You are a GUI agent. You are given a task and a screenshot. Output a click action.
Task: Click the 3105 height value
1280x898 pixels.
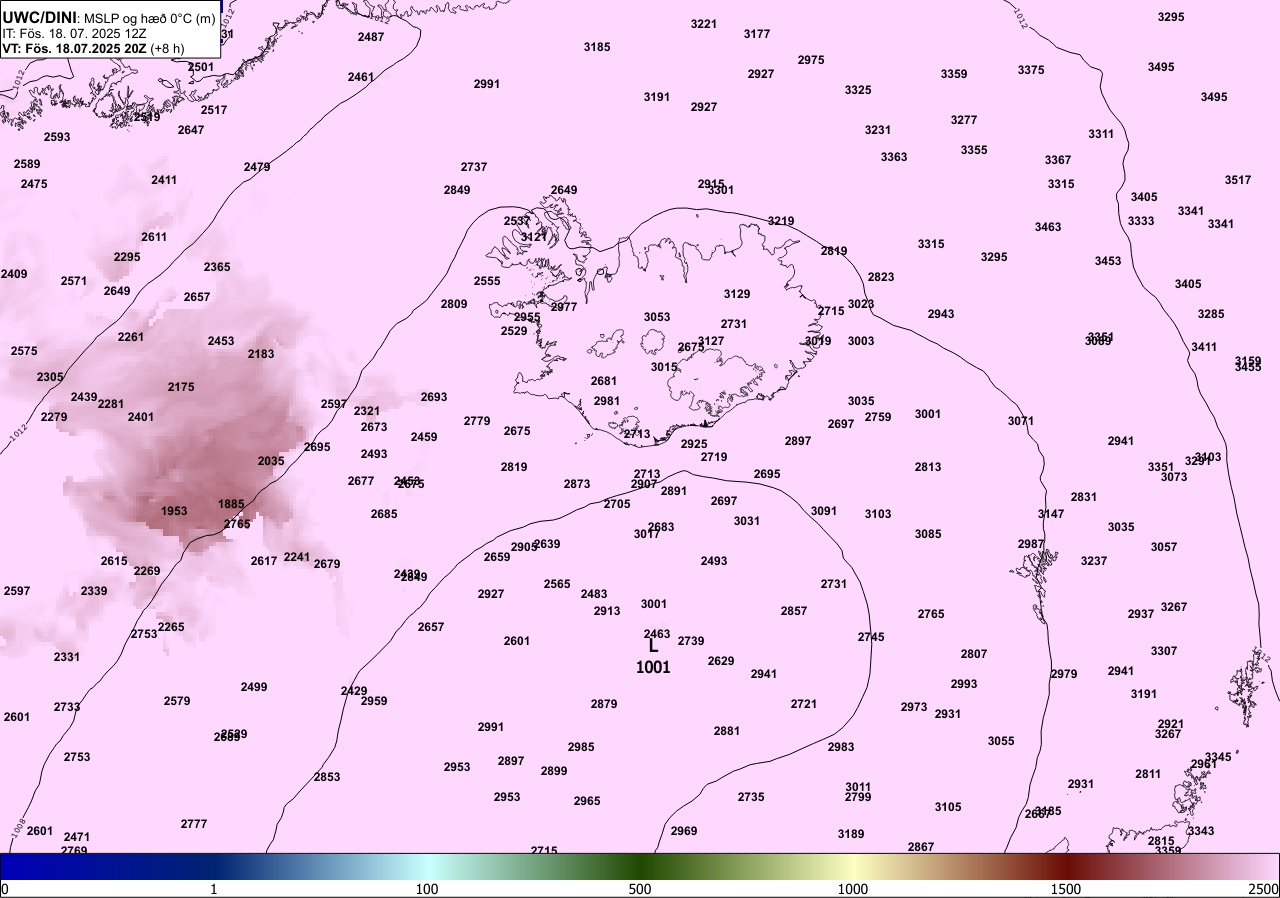pyautogui.click(x=948, y=807)
